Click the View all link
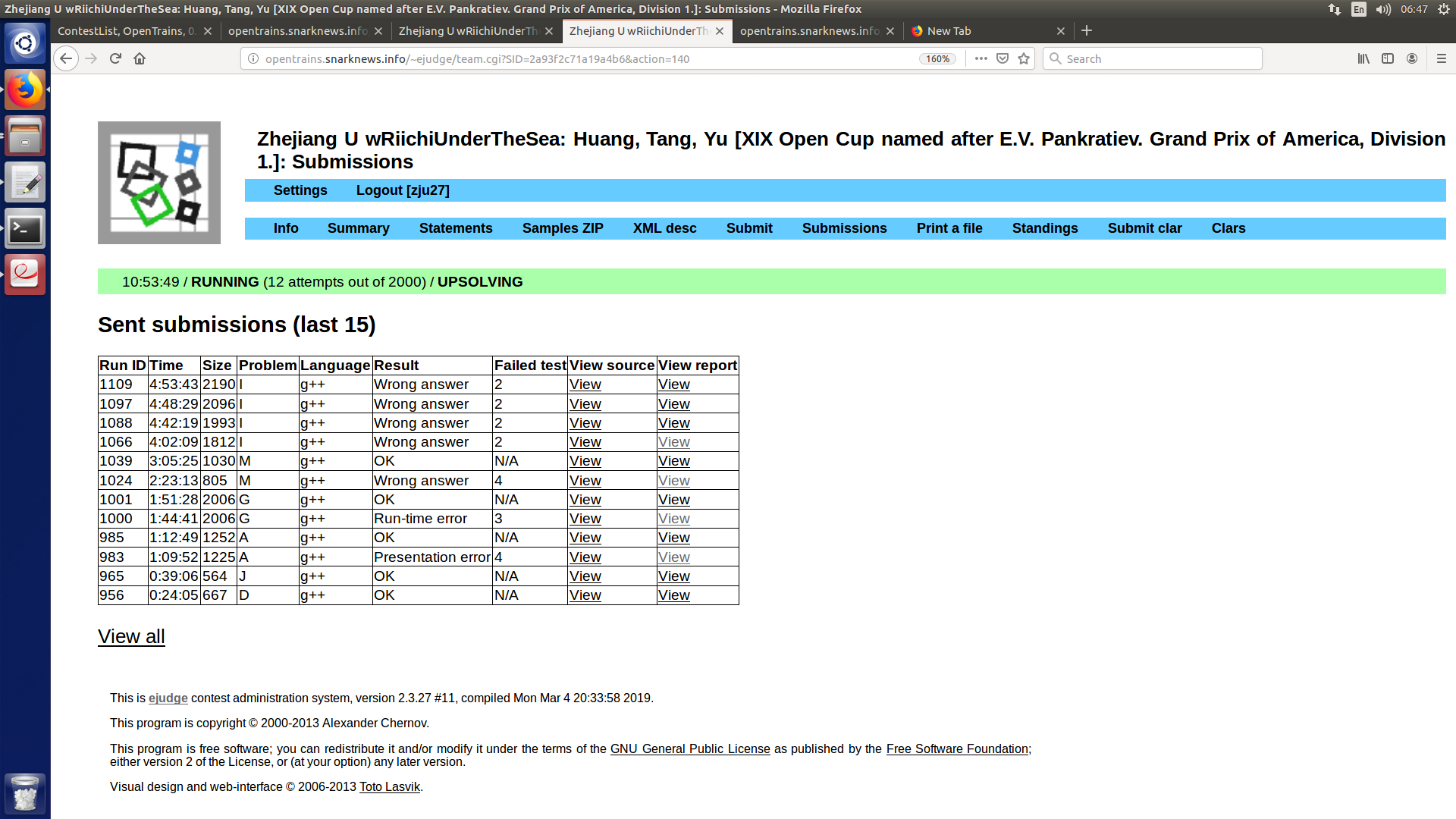The width and height of the screenshot is (1456, 819). coord(131,636)
